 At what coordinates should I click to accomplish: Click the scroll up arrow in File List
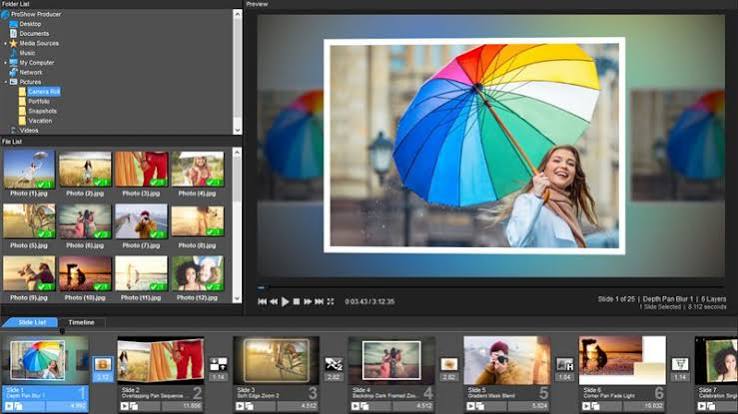(237, 152)
